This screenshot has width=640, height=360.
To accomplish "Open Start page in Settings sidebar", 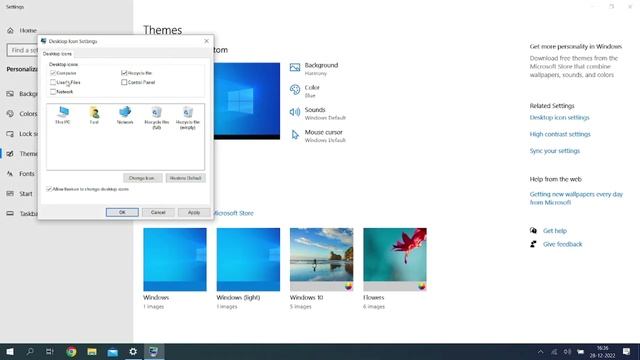I will tap(26, 193).
